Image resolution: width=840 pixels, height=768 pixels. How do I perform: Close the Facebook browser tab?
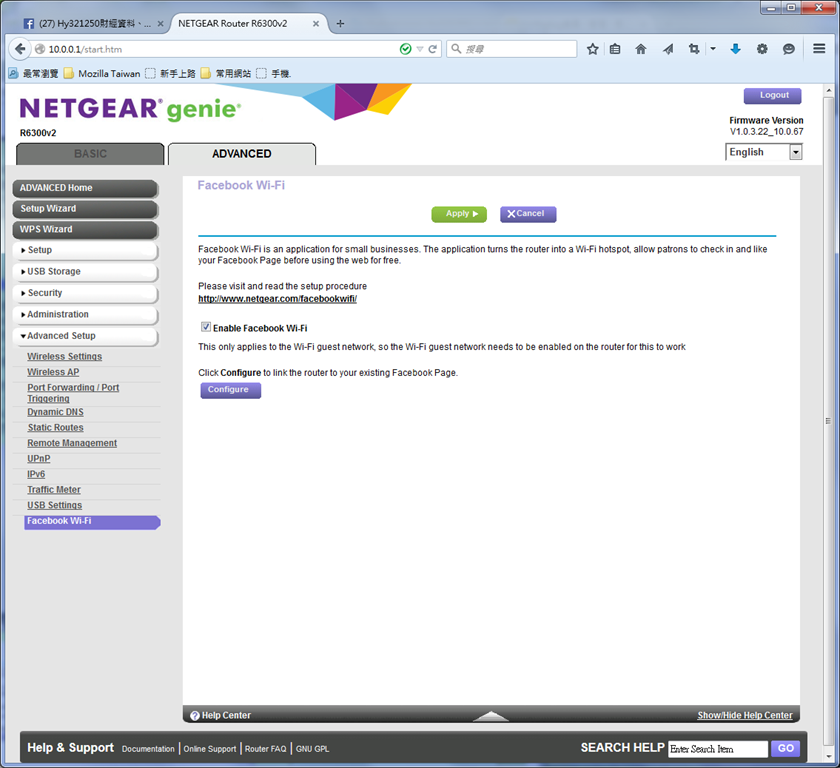(160, 24)
